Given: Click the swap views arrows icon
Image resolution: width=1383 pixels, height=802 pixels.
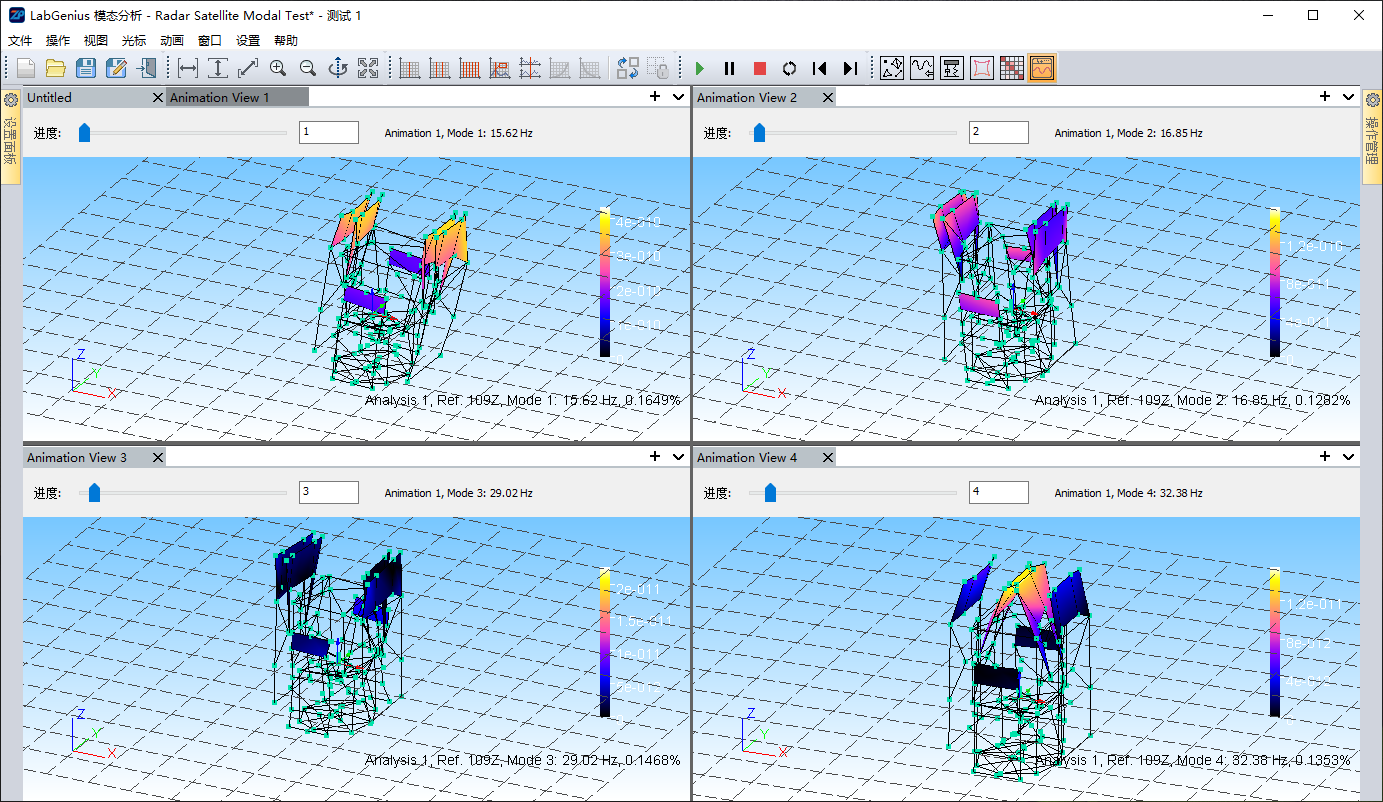Looking at the screenshot, I should tap(628, 68).
